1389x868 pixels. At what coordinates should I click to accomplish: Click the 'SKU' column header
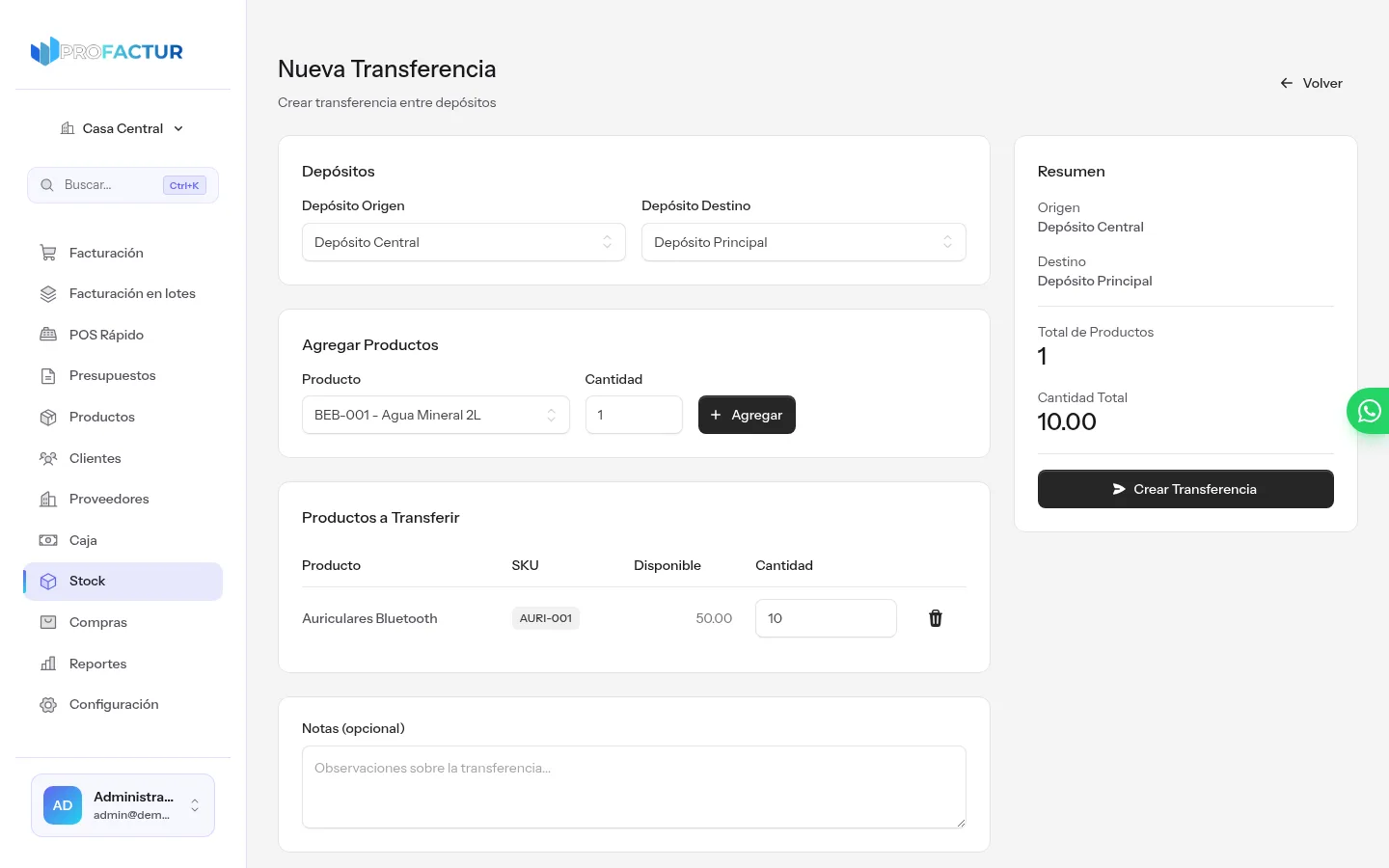click(x=525, y=565)
